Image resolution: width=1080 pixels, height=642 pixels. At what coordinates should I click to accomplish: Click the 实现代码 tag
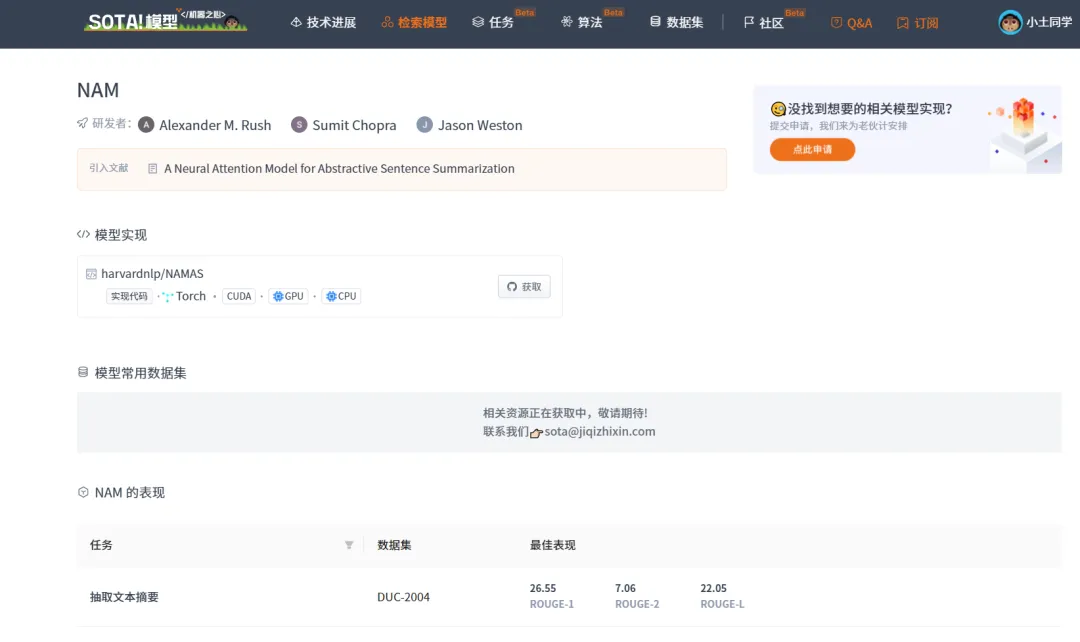pos(129,296)
